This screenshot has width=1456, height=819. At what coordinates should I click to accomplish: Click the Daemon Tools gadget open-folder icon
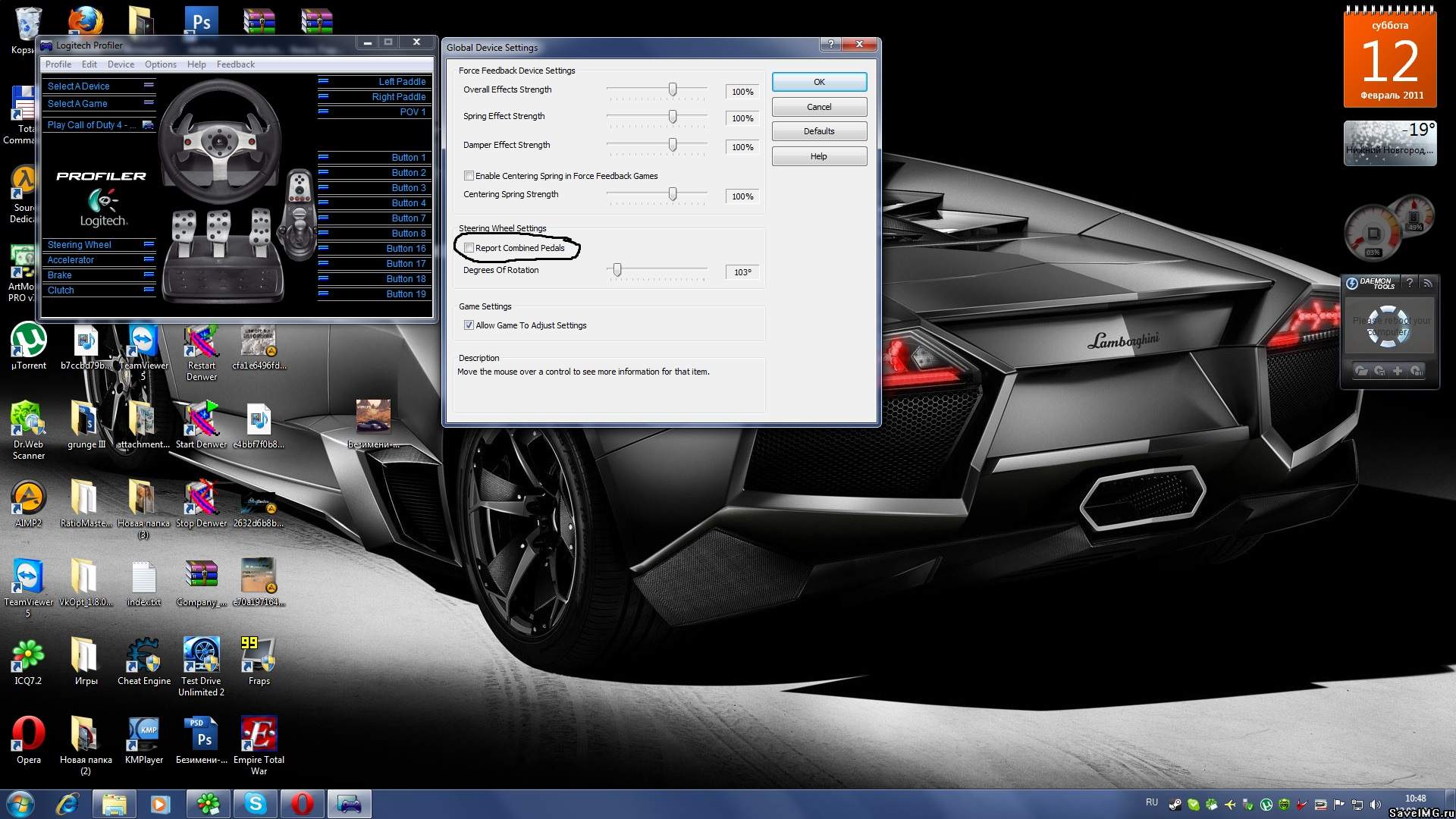(x=1361, y=371)
